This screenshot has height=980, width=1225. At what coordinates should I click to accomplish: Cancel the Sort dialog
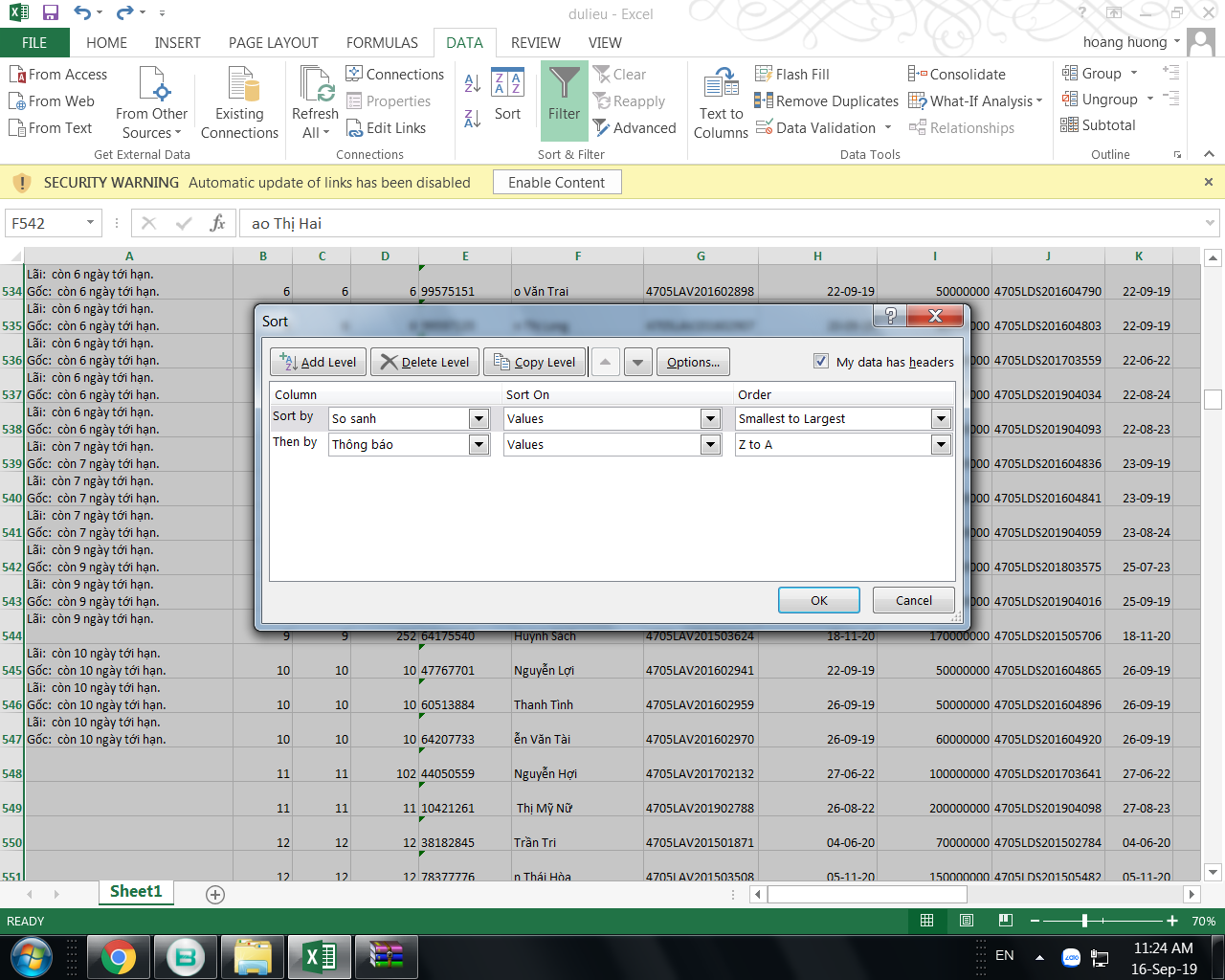pos(914,600)
